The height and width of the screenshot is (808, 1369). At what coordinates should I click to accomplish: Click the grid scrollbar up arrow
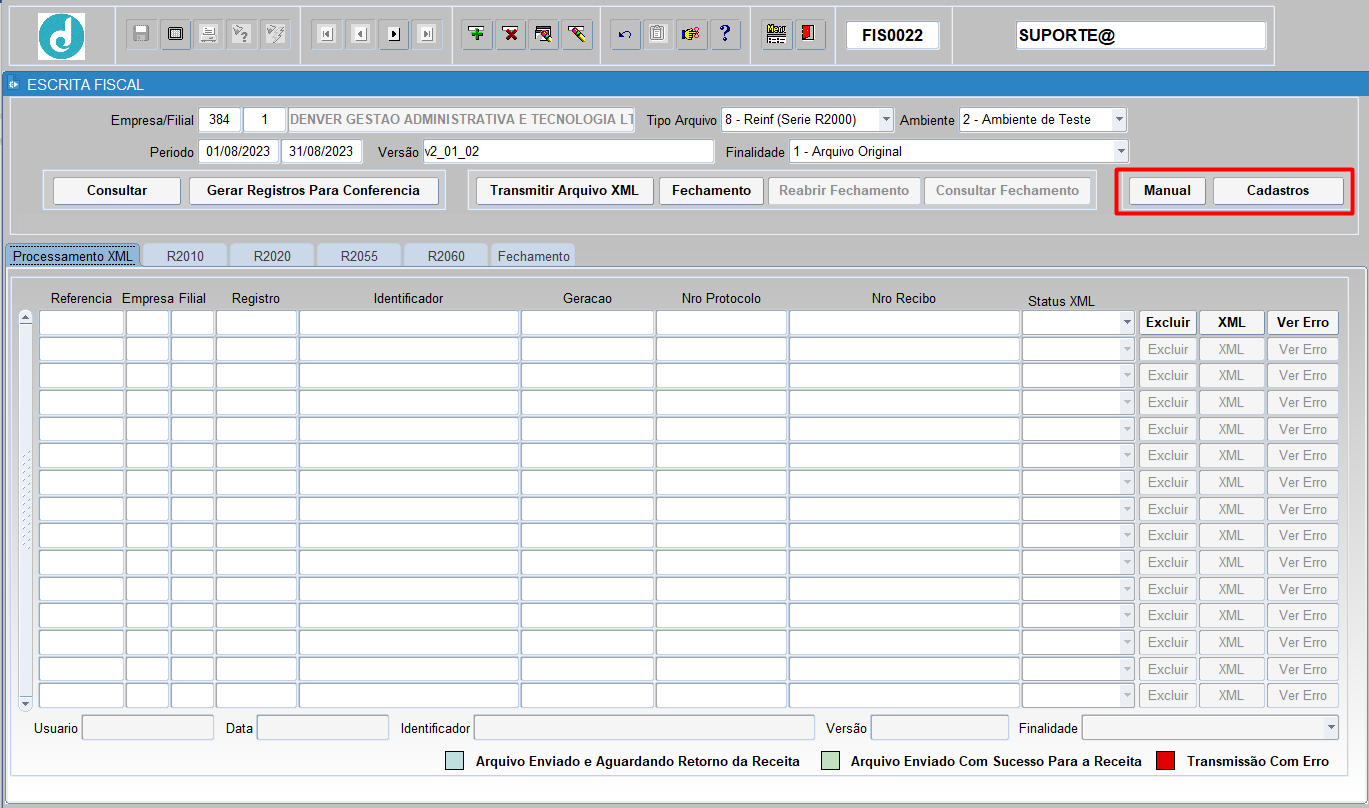click(x=26, y=318)
